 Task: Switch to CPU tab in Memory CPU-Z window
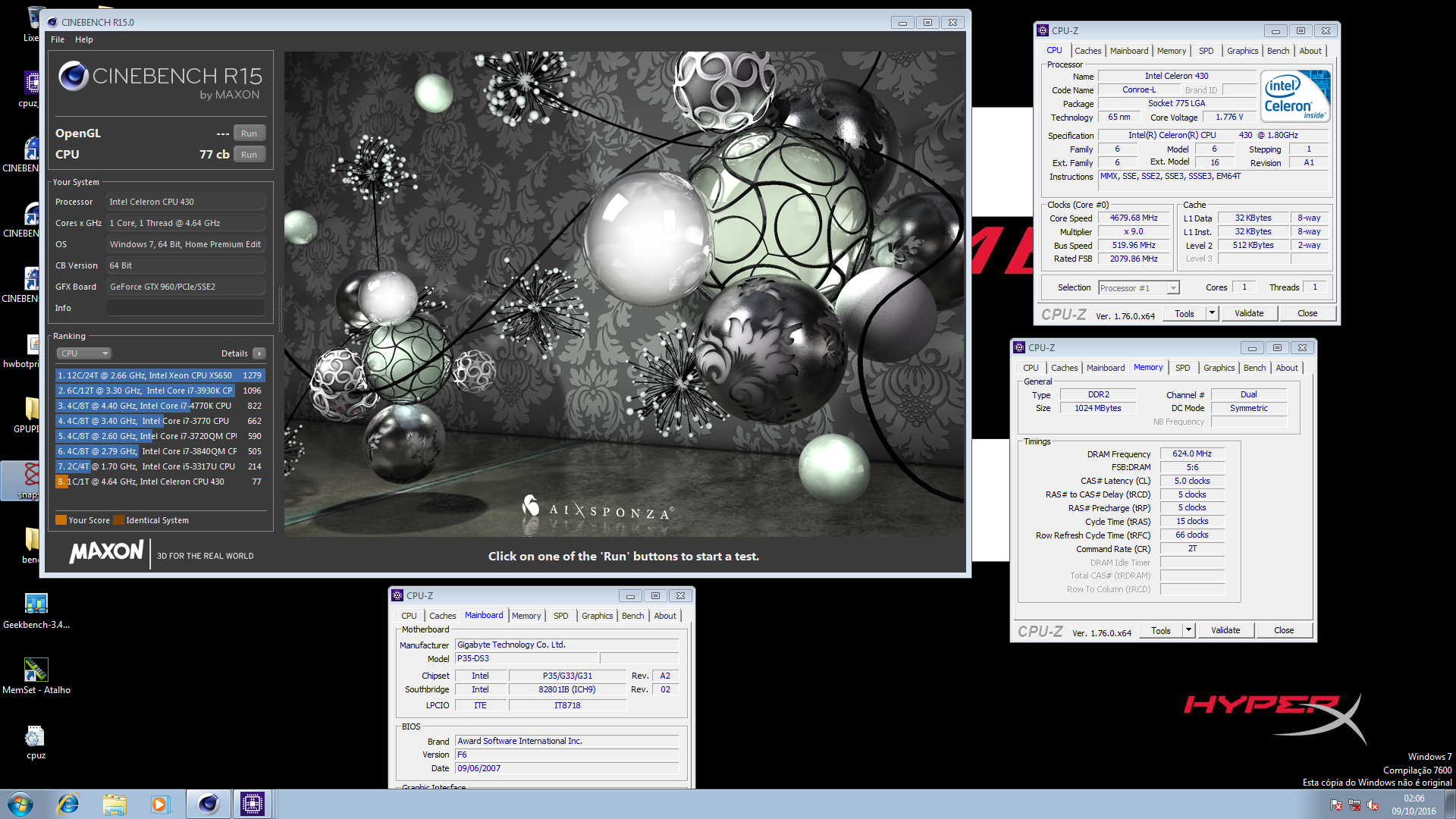tap(1031, 368)
